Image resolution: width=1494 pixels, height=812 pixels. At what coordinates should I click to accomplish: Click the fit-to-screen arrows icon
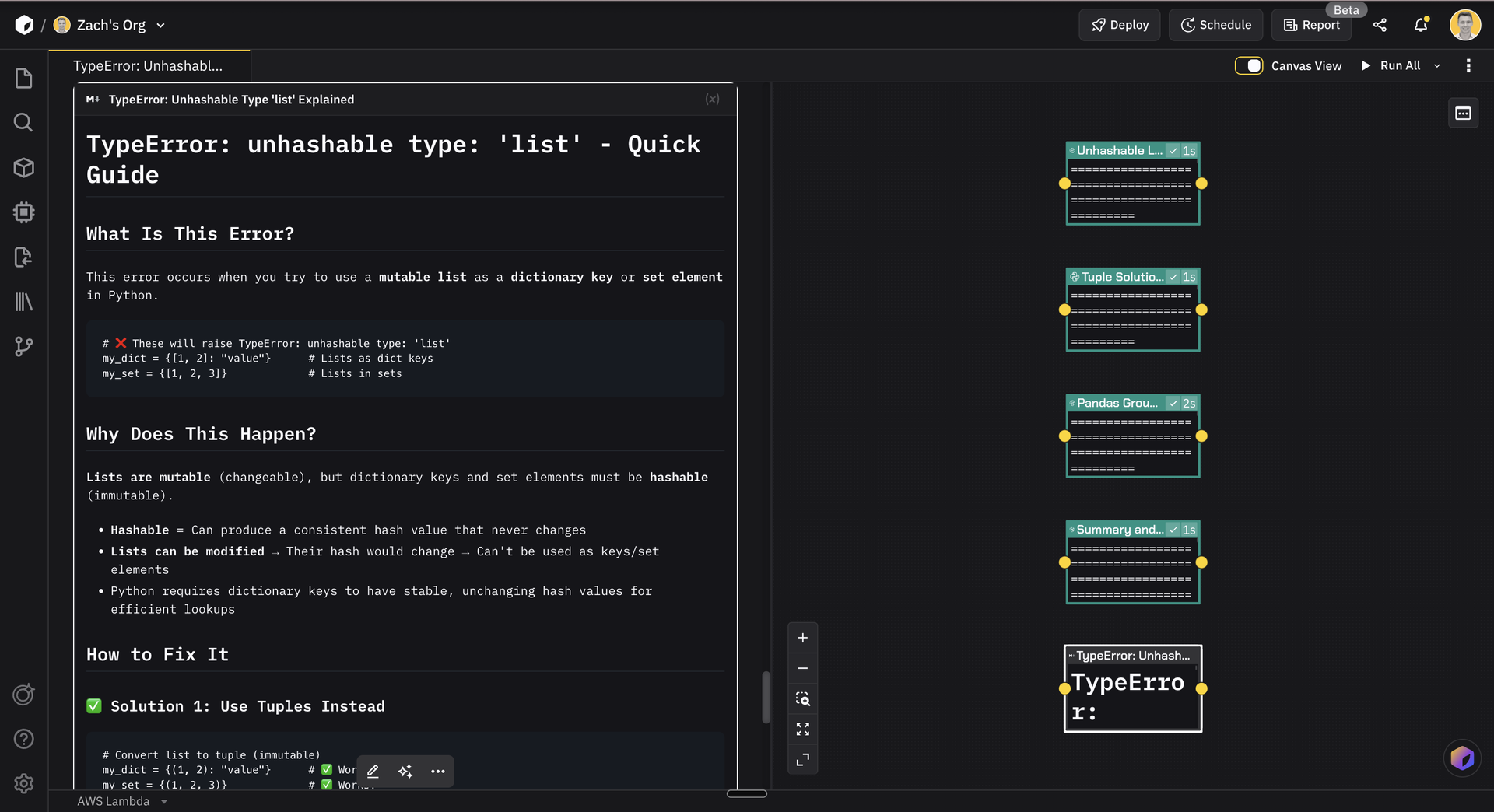click(803, 729)
